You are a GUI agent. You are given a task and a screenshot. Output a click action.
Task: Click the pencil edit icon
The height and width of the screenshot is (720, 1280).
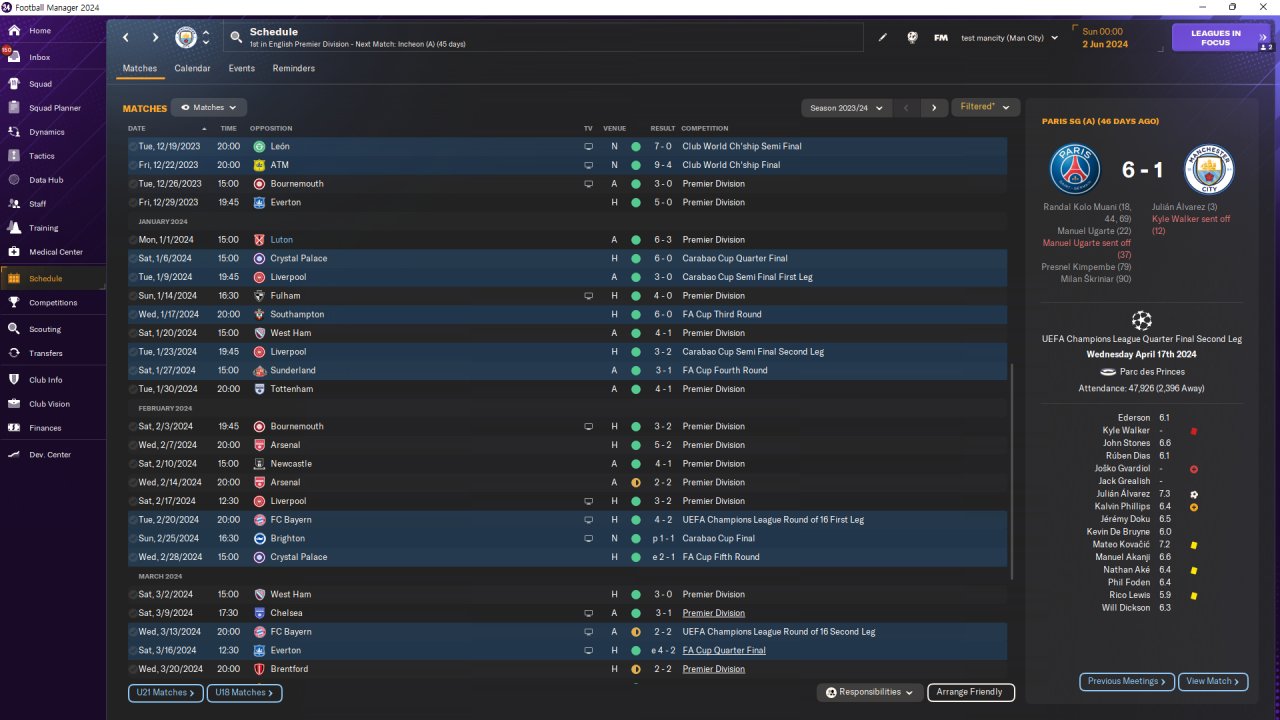coord(883,38)
